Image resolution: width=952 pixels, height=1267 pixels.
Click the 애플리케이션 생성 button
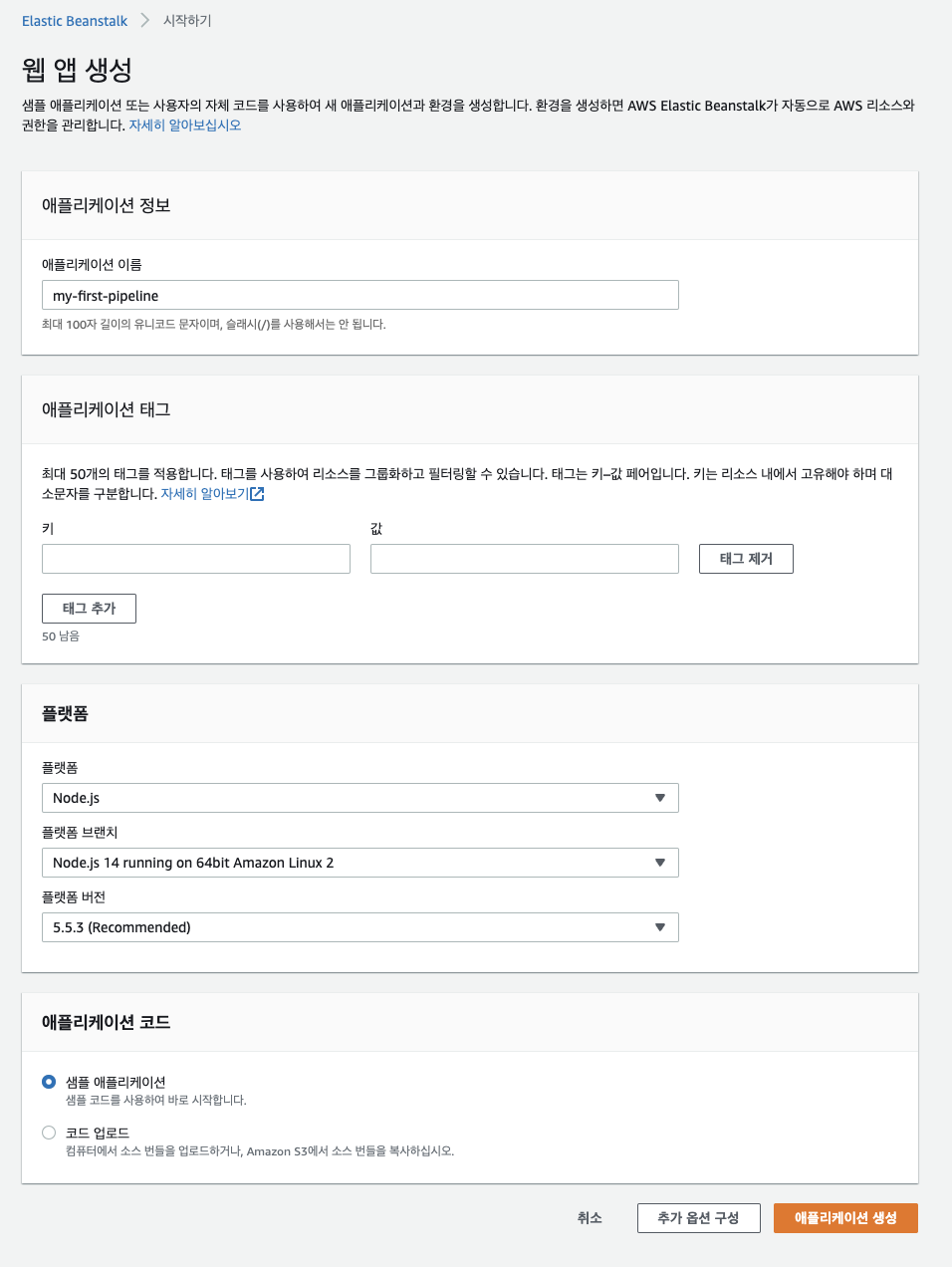pyautogui.click(x=845, y=1218)
